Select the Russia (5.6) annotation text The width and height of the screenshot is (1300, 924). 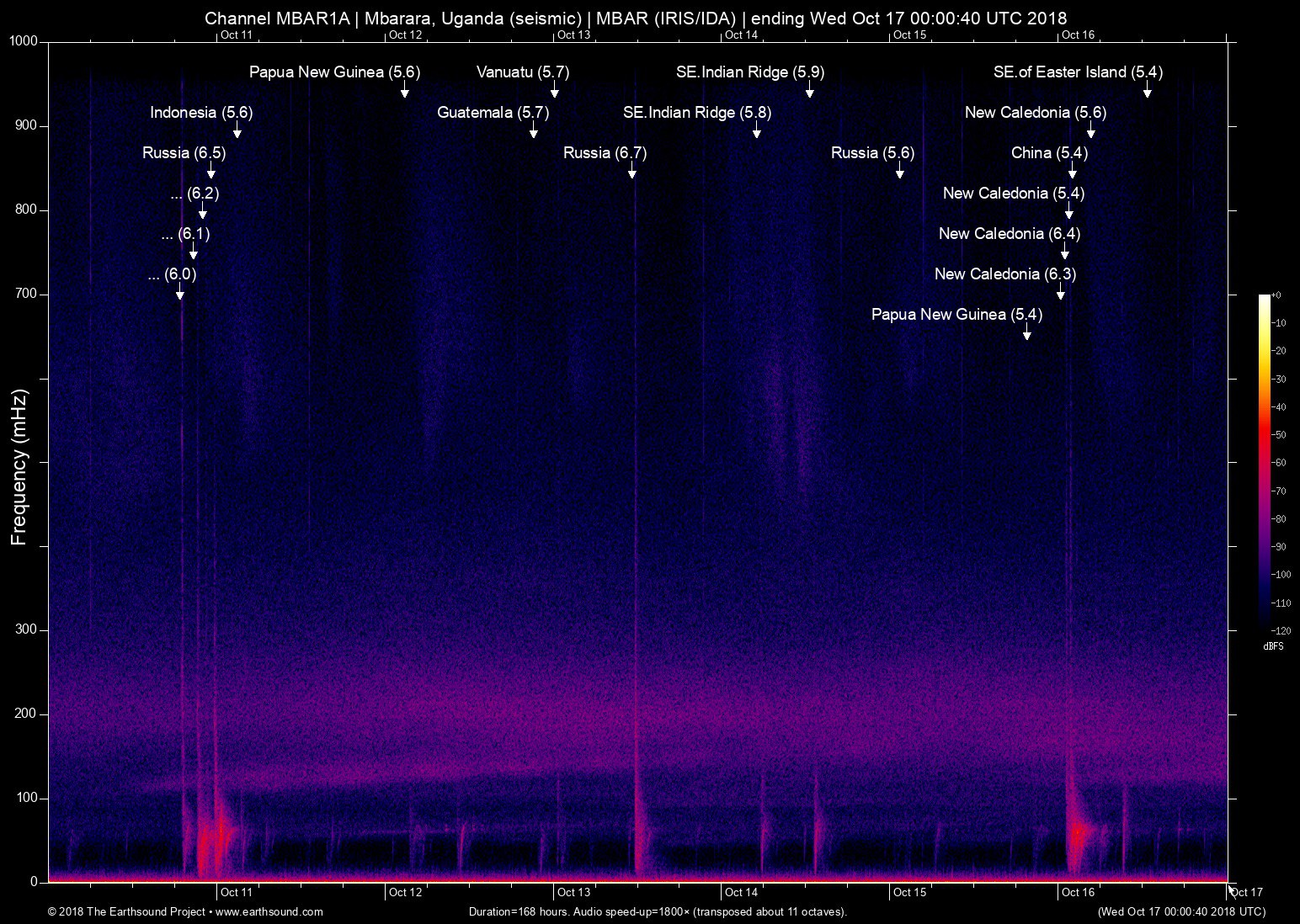click(x=871, y=153)
